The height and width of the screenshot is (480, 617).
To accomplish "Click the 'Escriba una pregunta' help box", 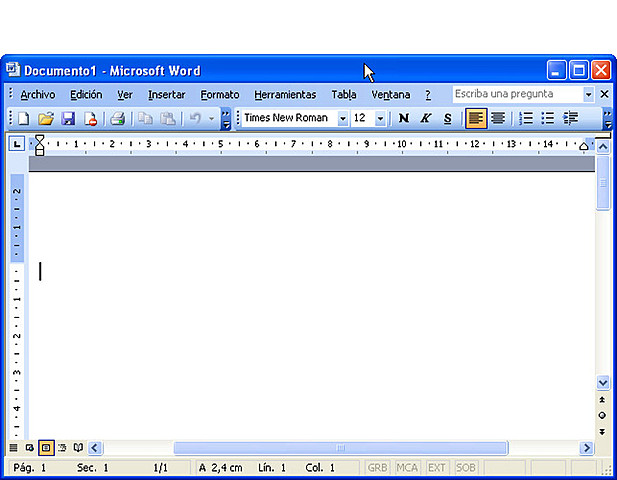I will click(x=518, y=94).
